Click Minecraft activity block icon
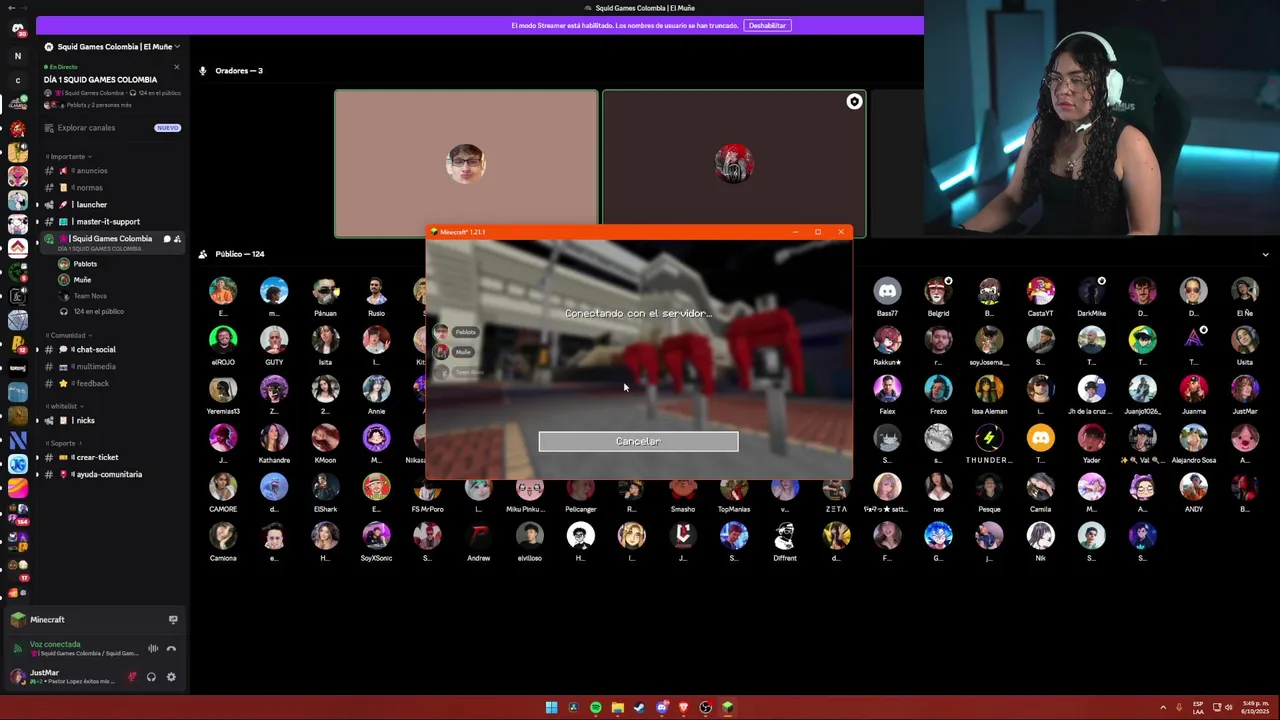The height and width of the screenshot is (720, 1280). 18,620
